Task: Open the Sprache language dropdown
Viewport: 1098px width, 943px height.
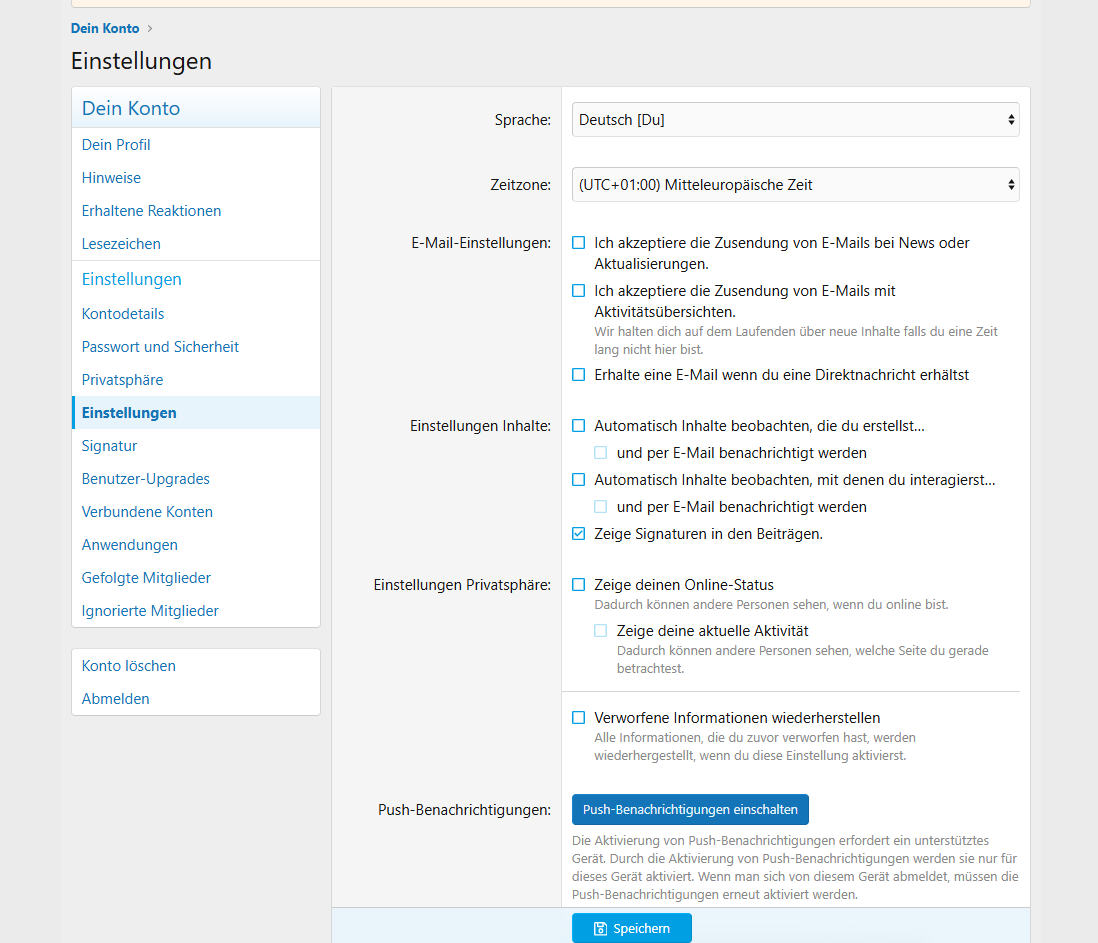Action: [x=795, y=120]
